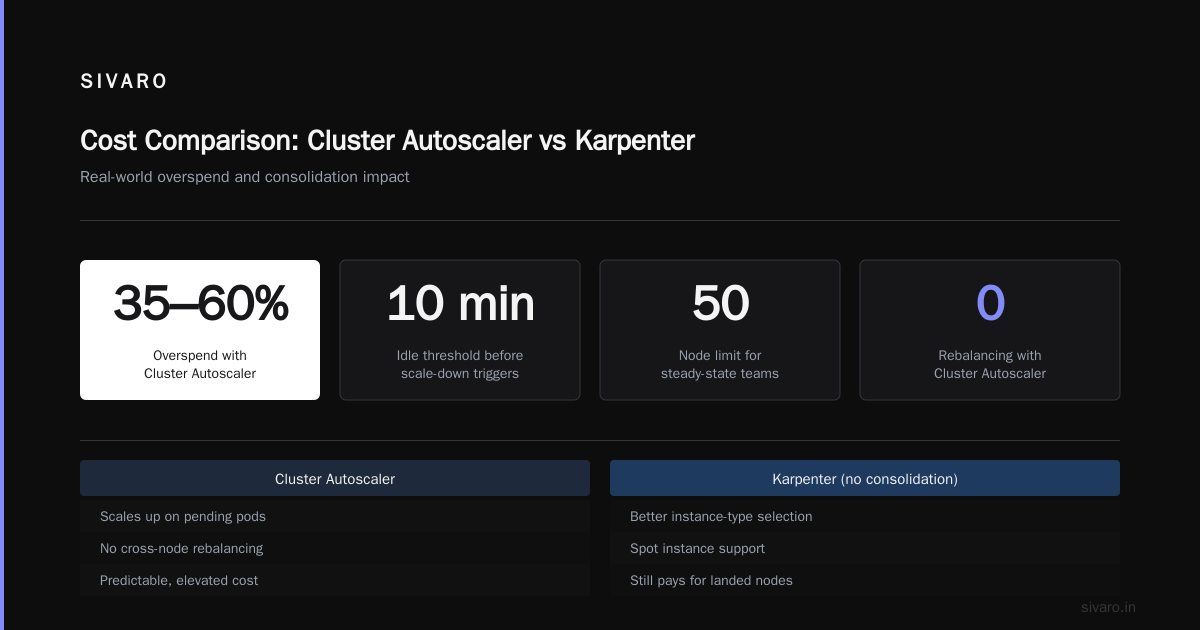This screenshot has width=1200, height=630.
Task: Select 'Node limit for steady-state teams' label
Action: (x=720, y=365)
